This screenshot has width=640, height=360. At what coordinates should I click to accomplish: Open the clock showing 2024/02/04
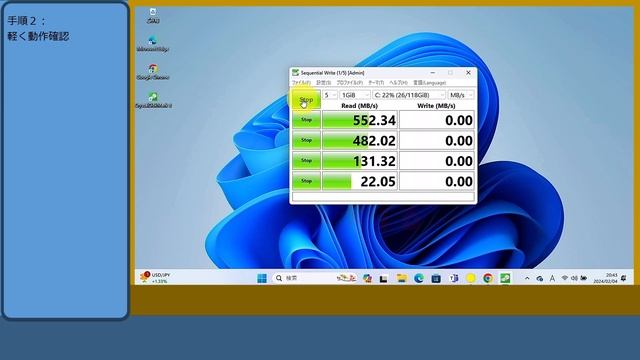(606, 278)
